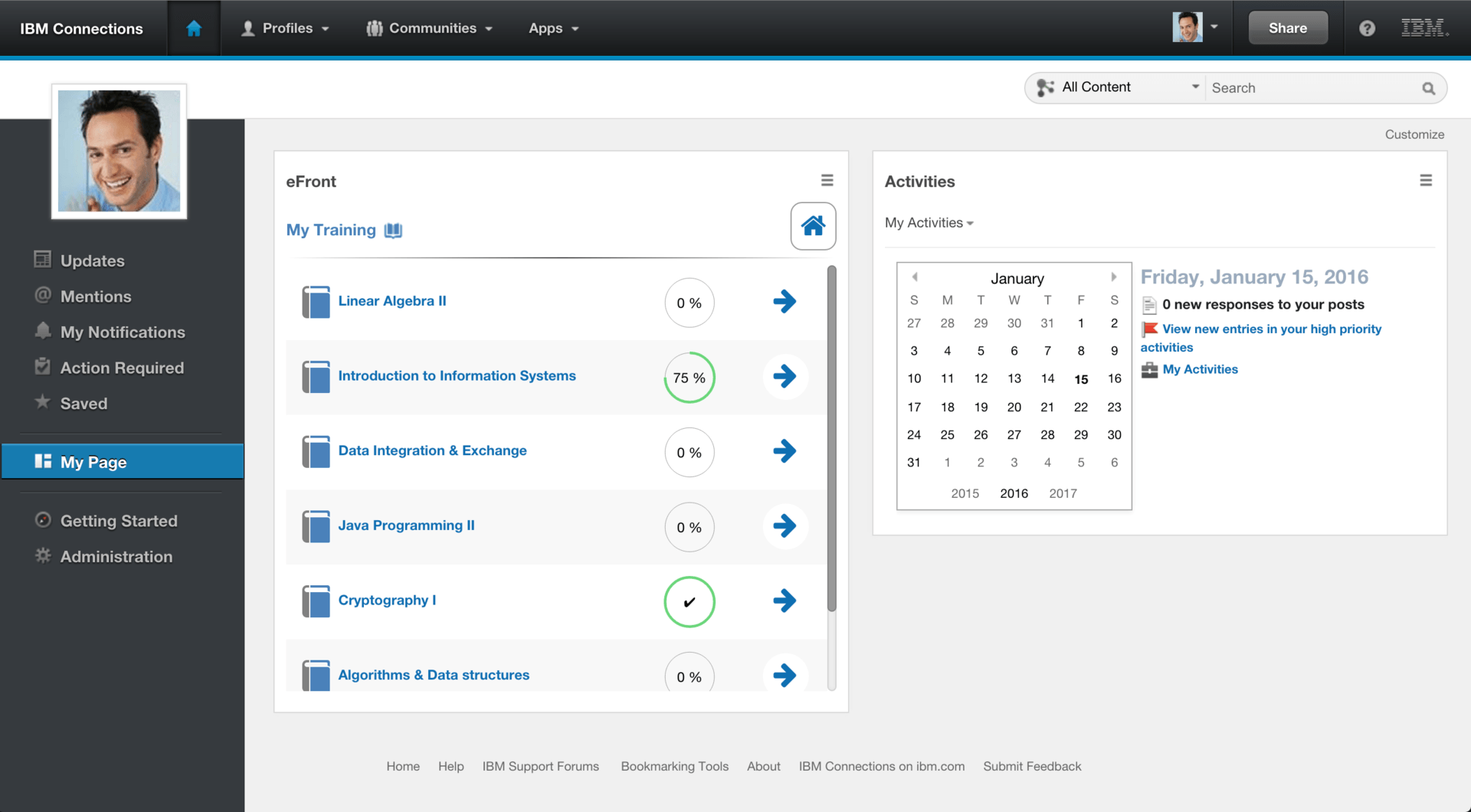
Task: Click the Data Integration & Exchange book icon
Action: [x=316, y=451]
